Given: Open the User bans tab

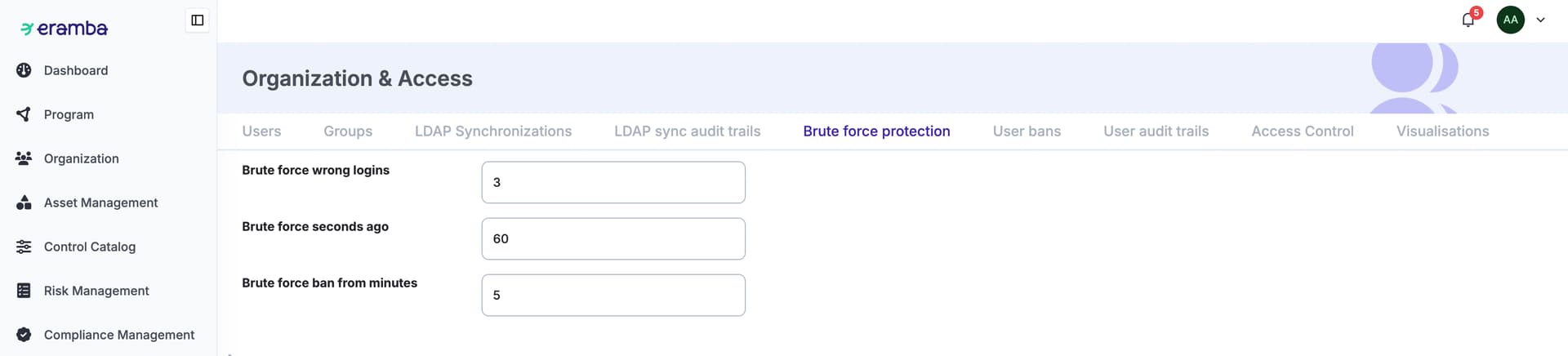Looking at the screenshot, I should (1027, 131).
